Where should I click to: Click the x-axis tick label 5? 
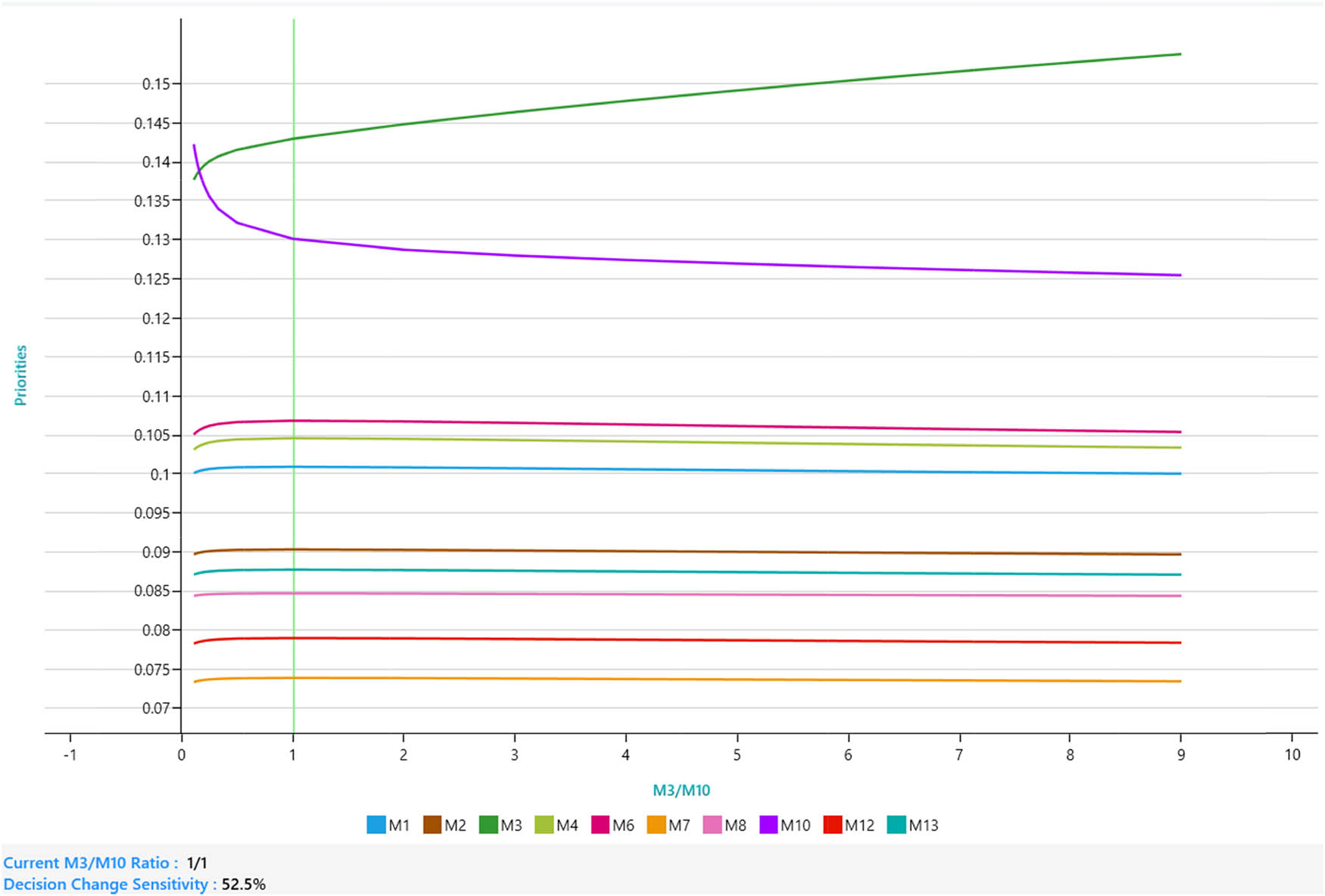[x=737, y=754]
